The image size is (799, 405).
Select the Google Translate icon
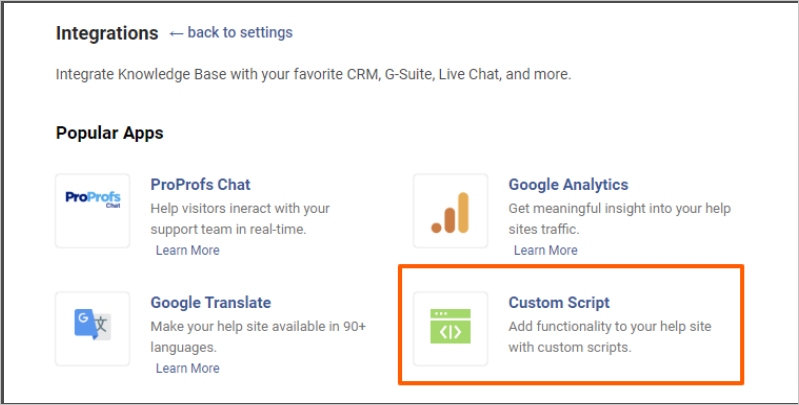pos(93,328)
